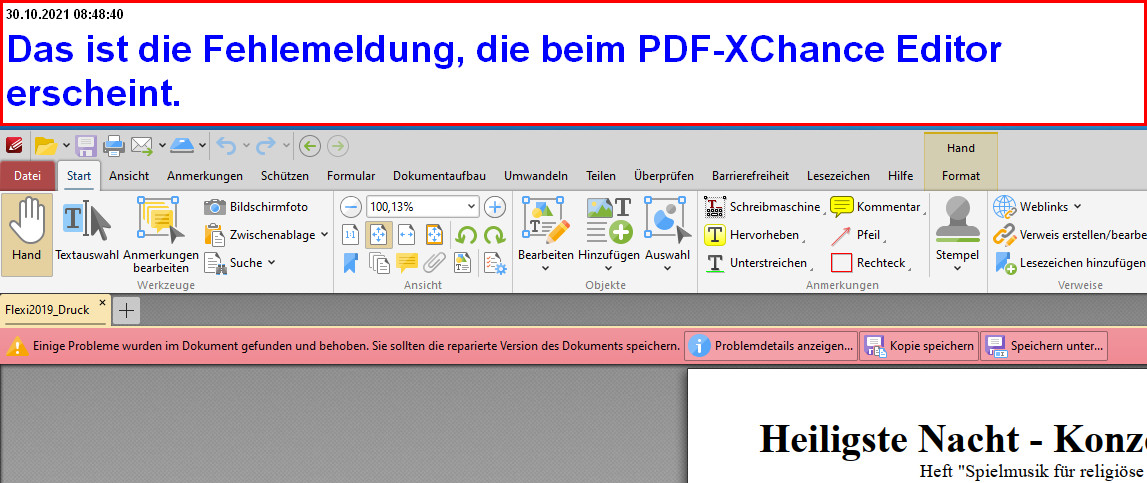The width and height of the screenshot is (1147, 483).
Task: Close the Flexi2019_Druck document tab
Action: tap(102, 303)
